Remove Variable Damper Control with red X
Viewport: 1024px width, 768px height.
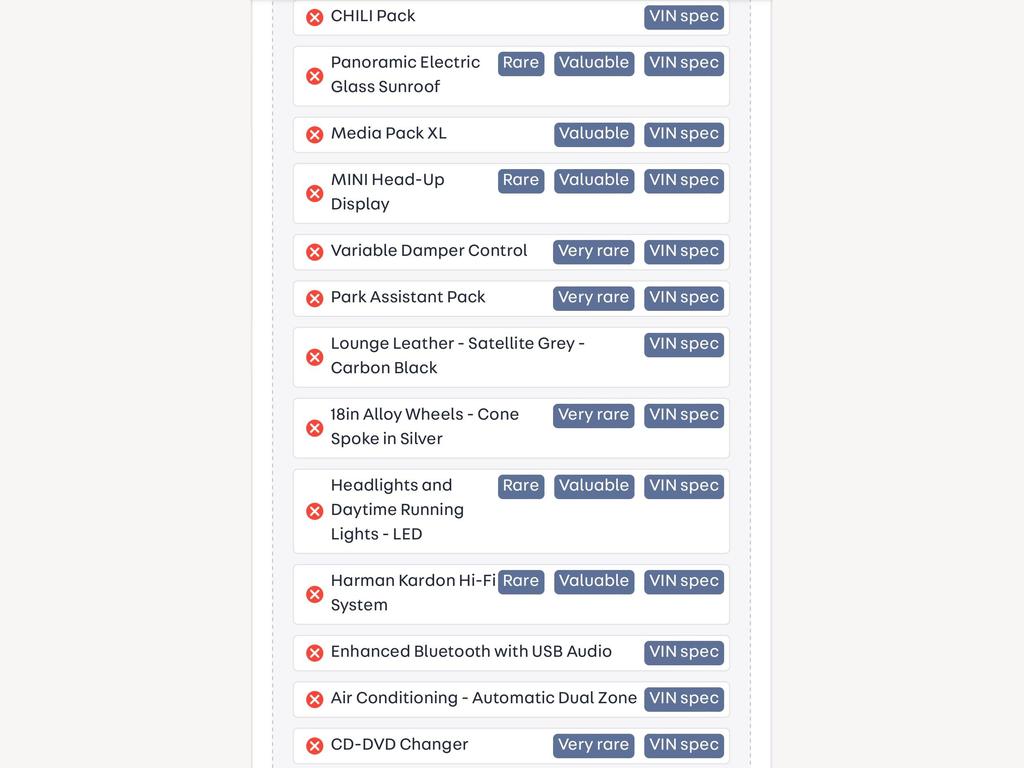click(315, 252)
